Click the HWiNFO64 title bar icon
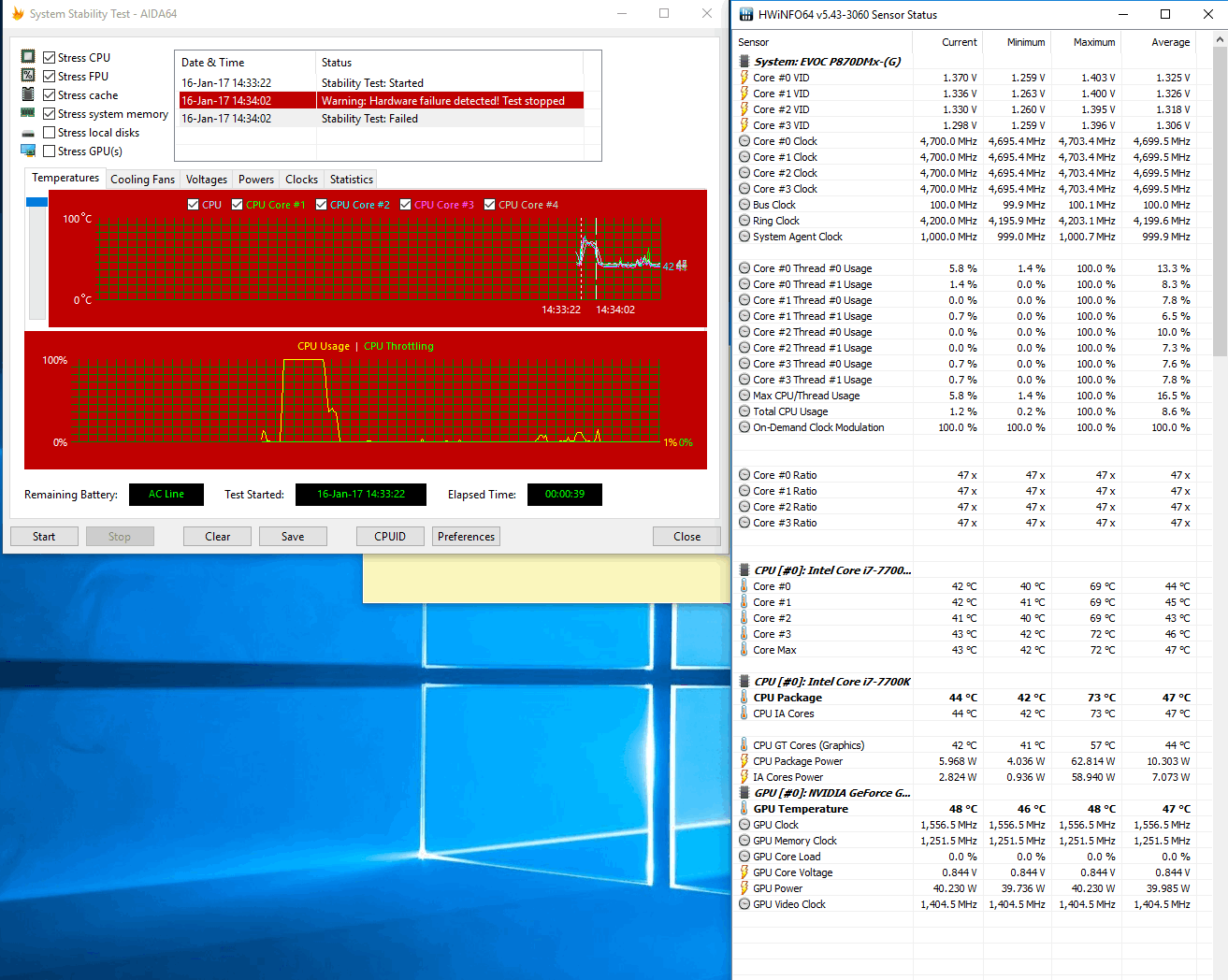This screenshot has width=1228, height=980. click(x=745, y=14)
